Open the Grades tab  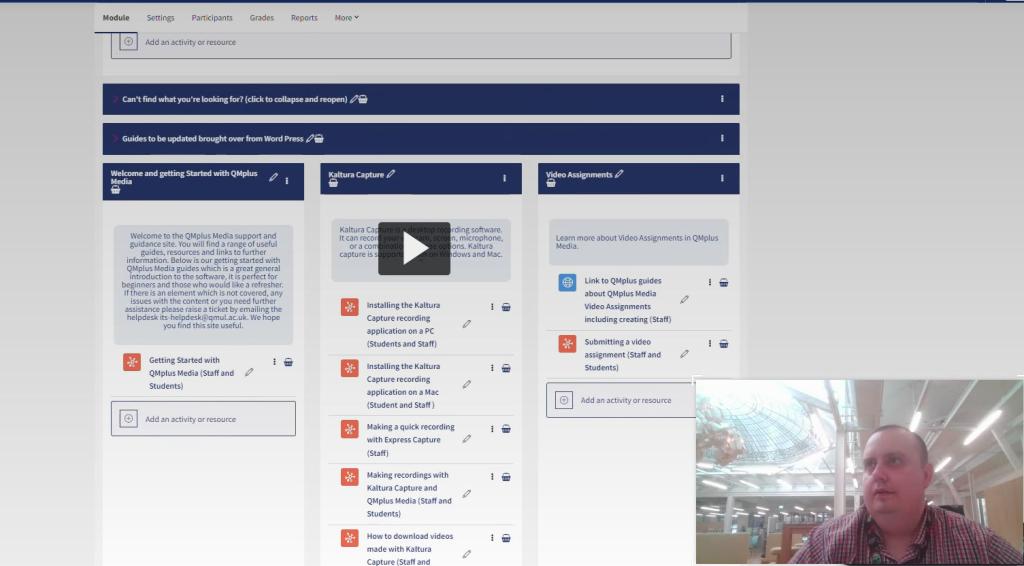tap(261, 18)
